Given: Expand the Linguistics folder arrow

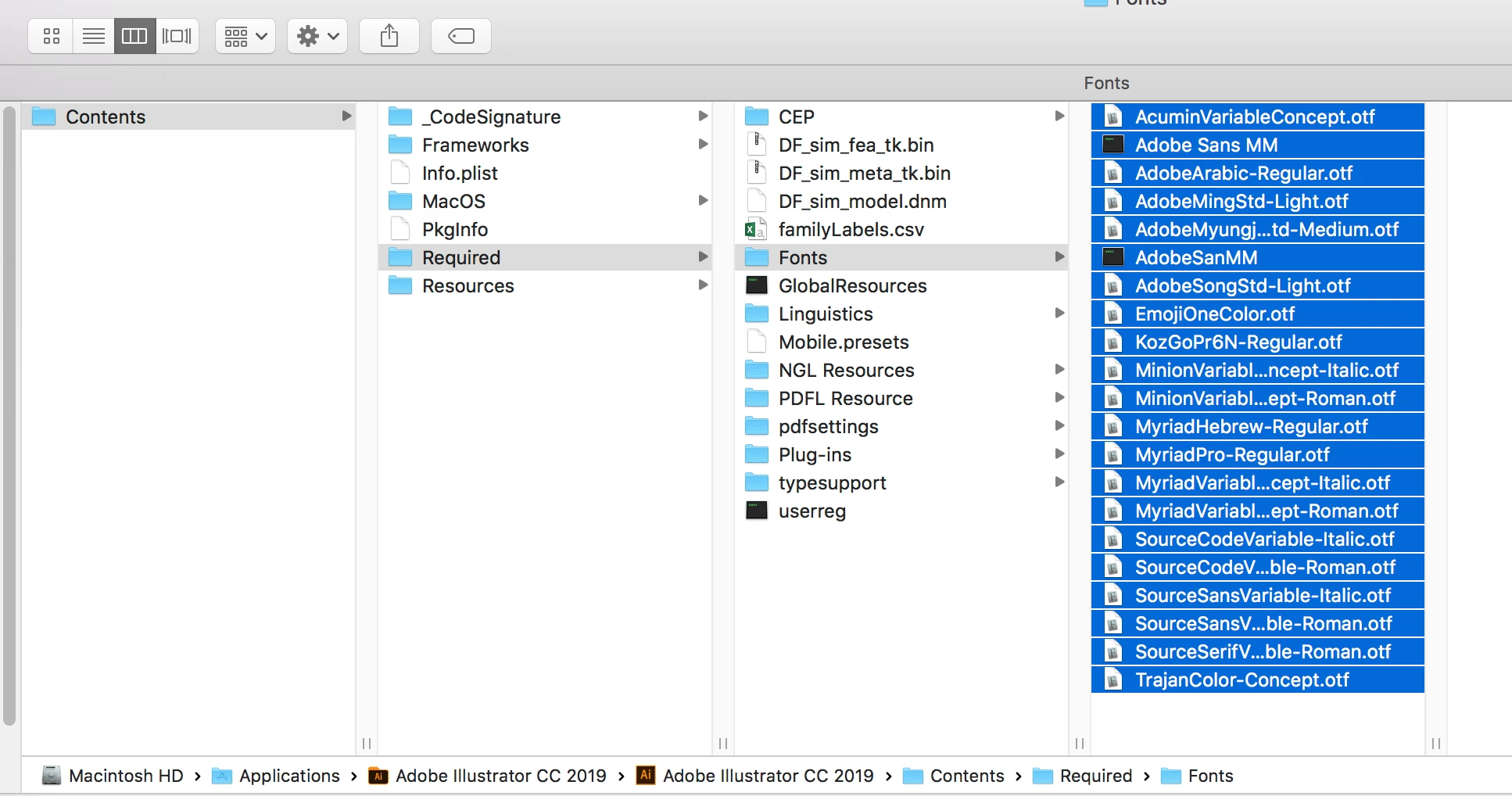Looking at the screenshot, I should (1059, 314).
